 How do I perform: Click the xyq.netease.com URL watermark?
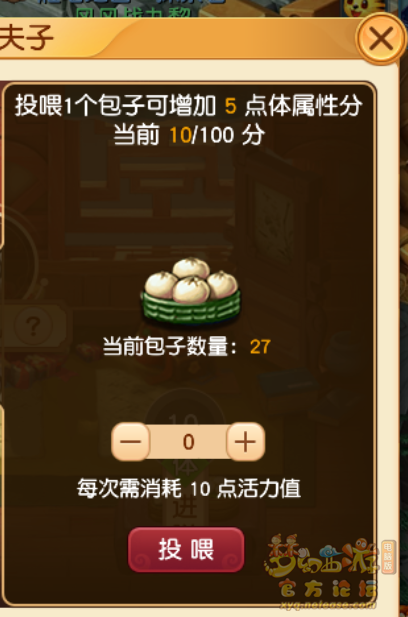328,604
